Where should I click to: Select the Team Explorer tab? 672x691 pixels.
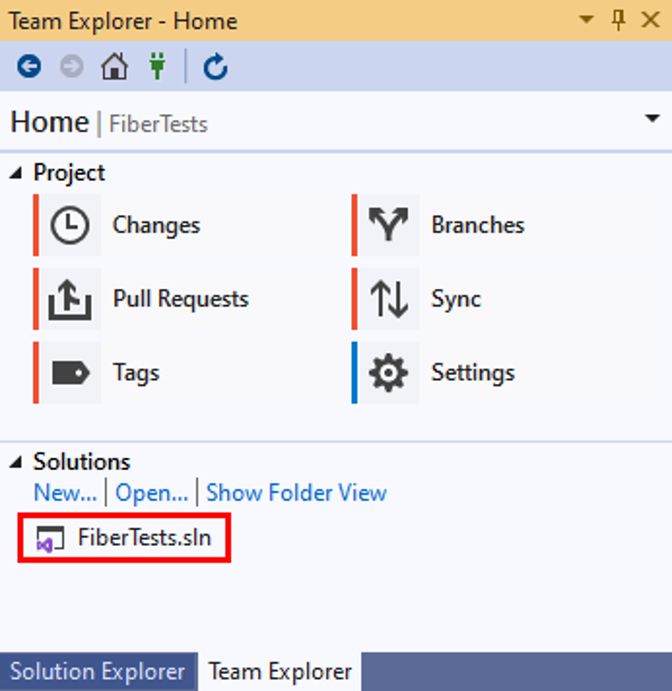pyautogui.click(x=280, y=672)
